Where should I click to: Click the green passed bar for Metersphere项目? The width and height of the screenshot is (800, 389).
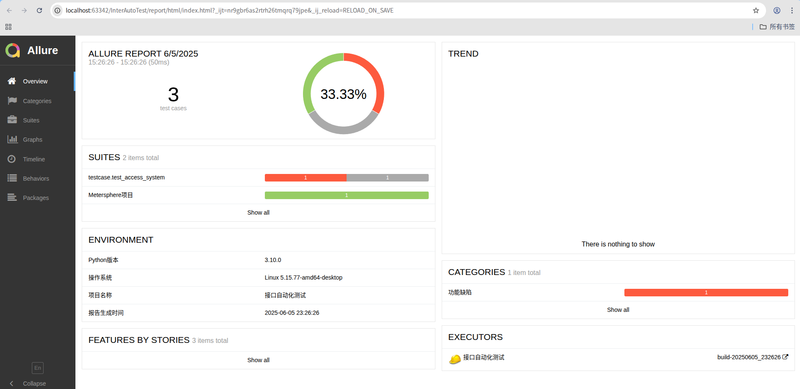(x=346, y=195)
